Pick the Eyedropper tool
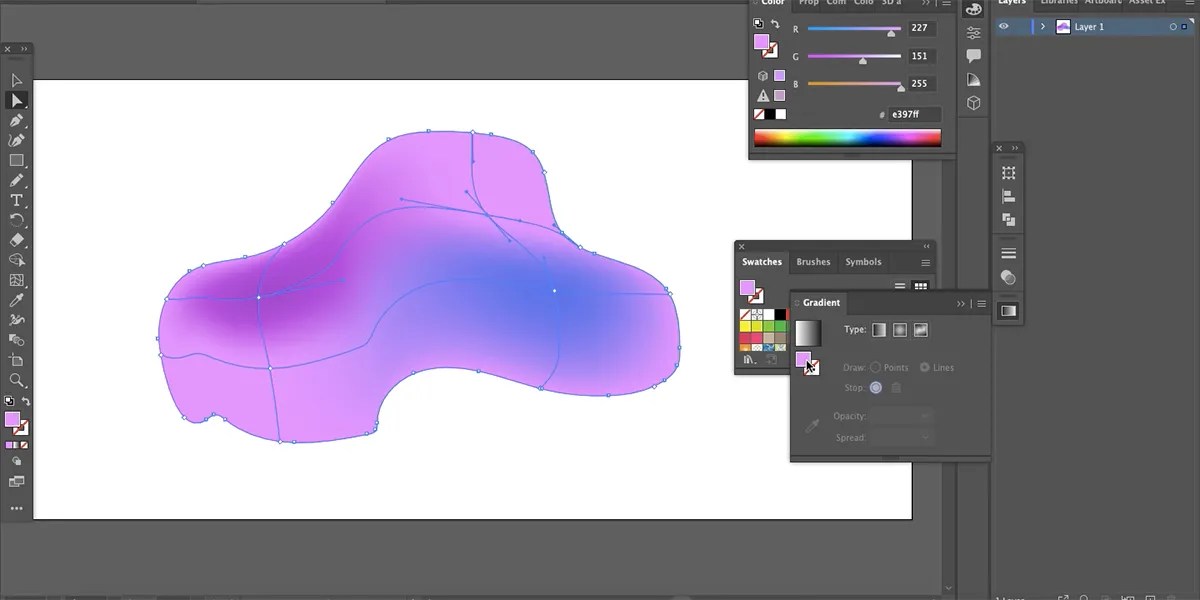Image resolution: width=1200 pixels, height=600 pixels. (x=16, y=300)
